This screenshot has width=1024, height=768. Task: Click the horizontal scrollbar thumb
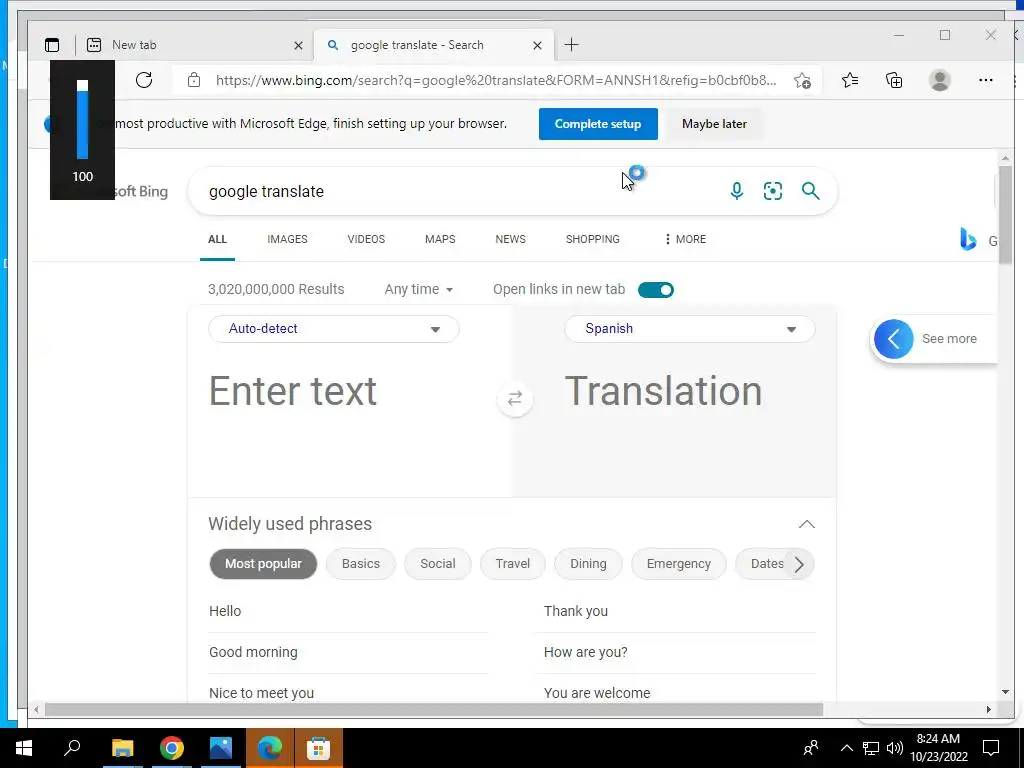click(x=434, y=709)
